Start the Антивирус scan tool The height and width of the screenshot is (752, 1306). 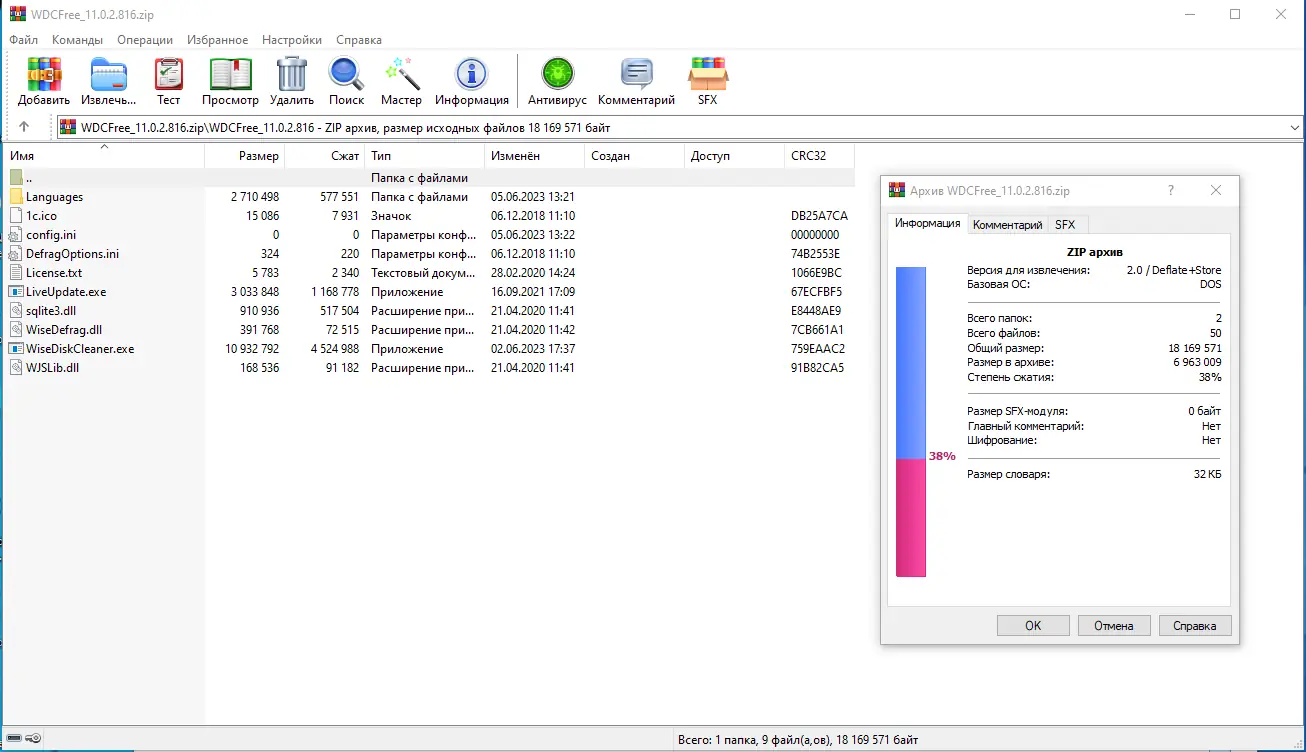click(x=557, y=74)
